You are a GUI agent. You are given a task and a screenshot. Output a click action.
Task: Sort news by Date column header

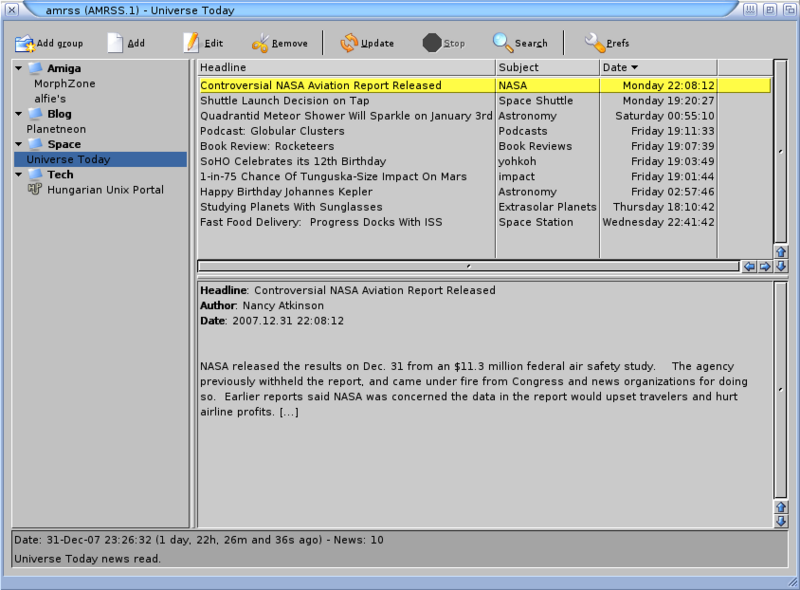tap(657, 67)
